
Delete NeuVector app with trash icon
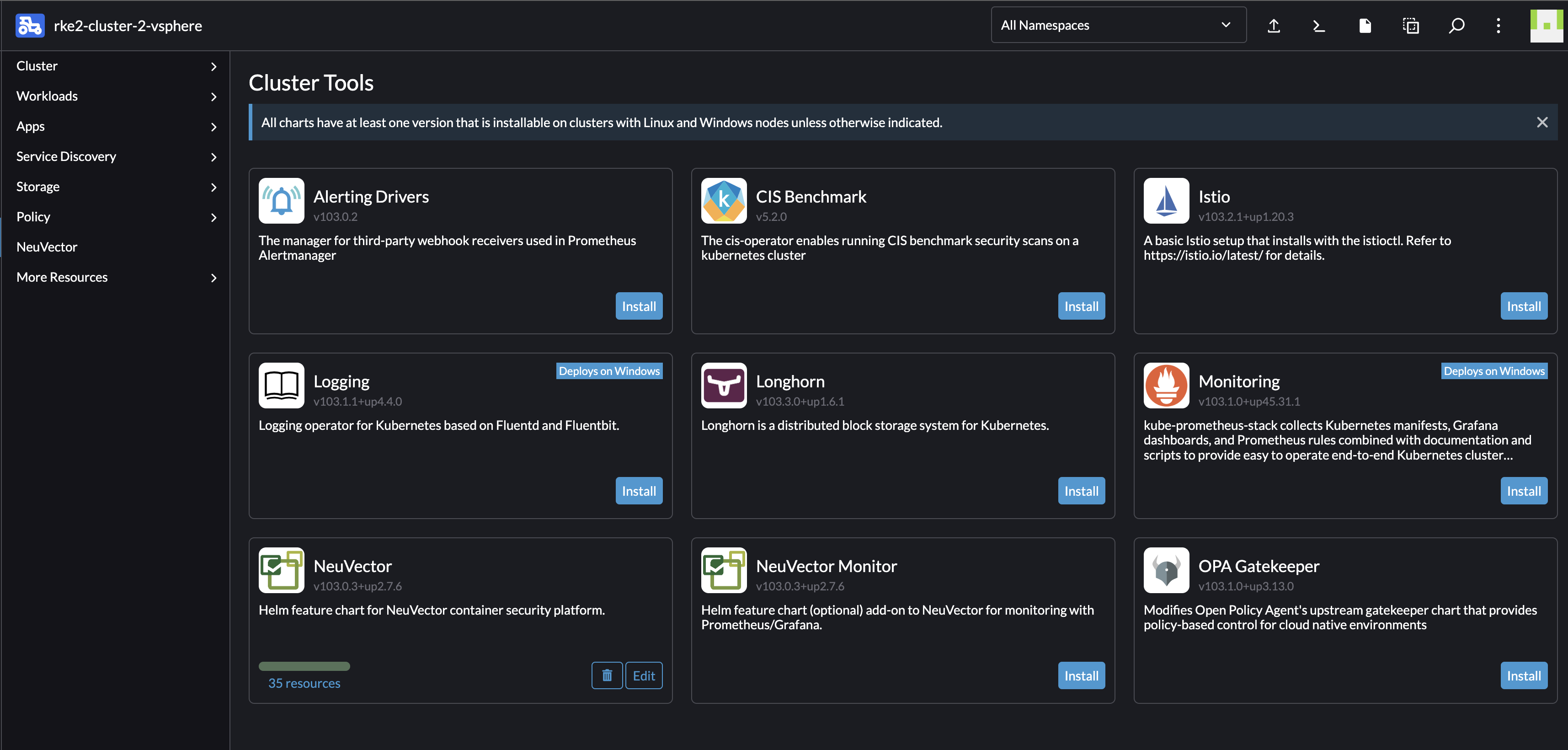(x=607, y=676)
